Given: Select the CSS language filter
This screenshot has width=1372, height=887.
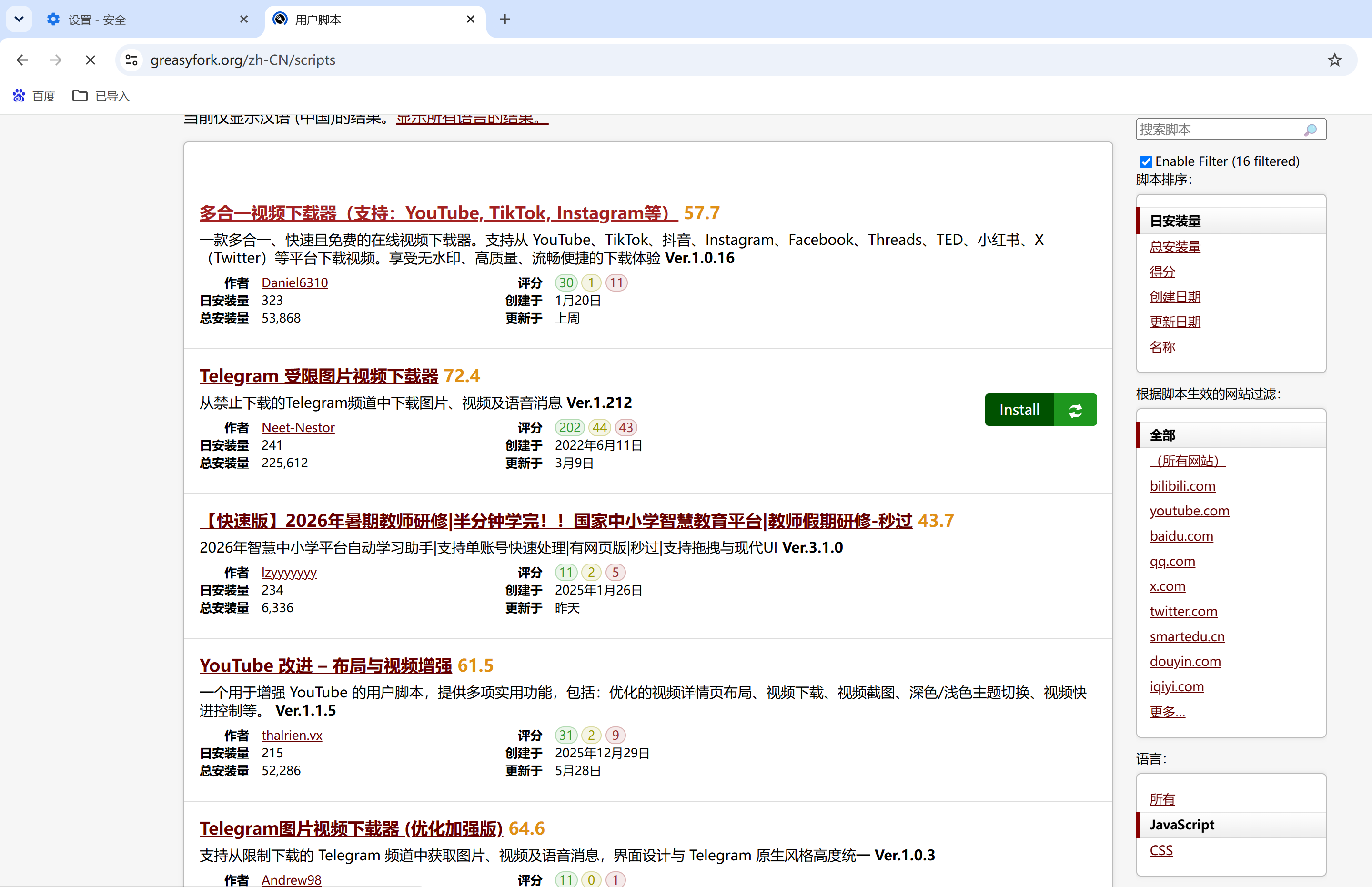Looking at the screenshot, I should pos(1161,851).
